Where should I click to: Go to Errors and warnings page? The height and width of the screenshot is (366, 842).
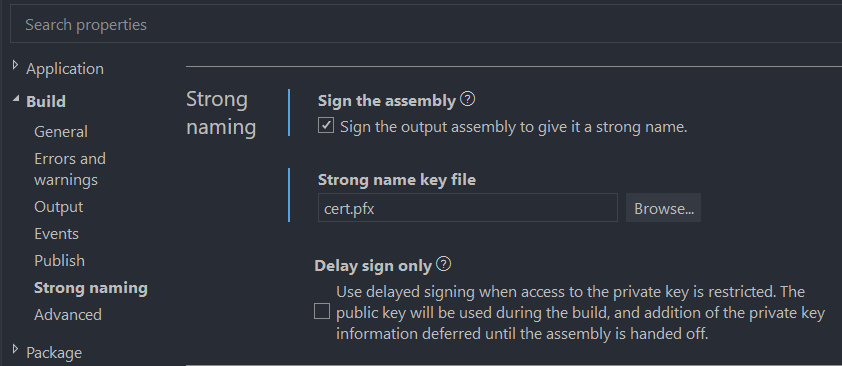click(x=70, y=169)
